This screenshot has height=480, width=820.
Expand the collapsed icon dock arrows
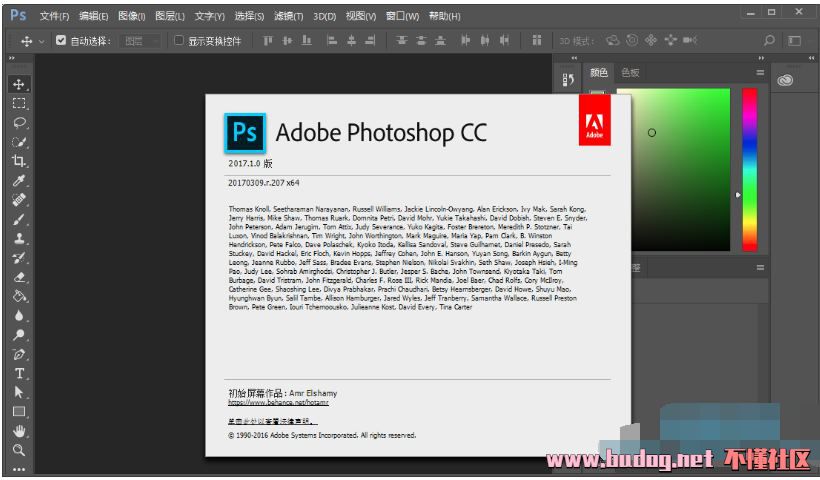(574, 58)
